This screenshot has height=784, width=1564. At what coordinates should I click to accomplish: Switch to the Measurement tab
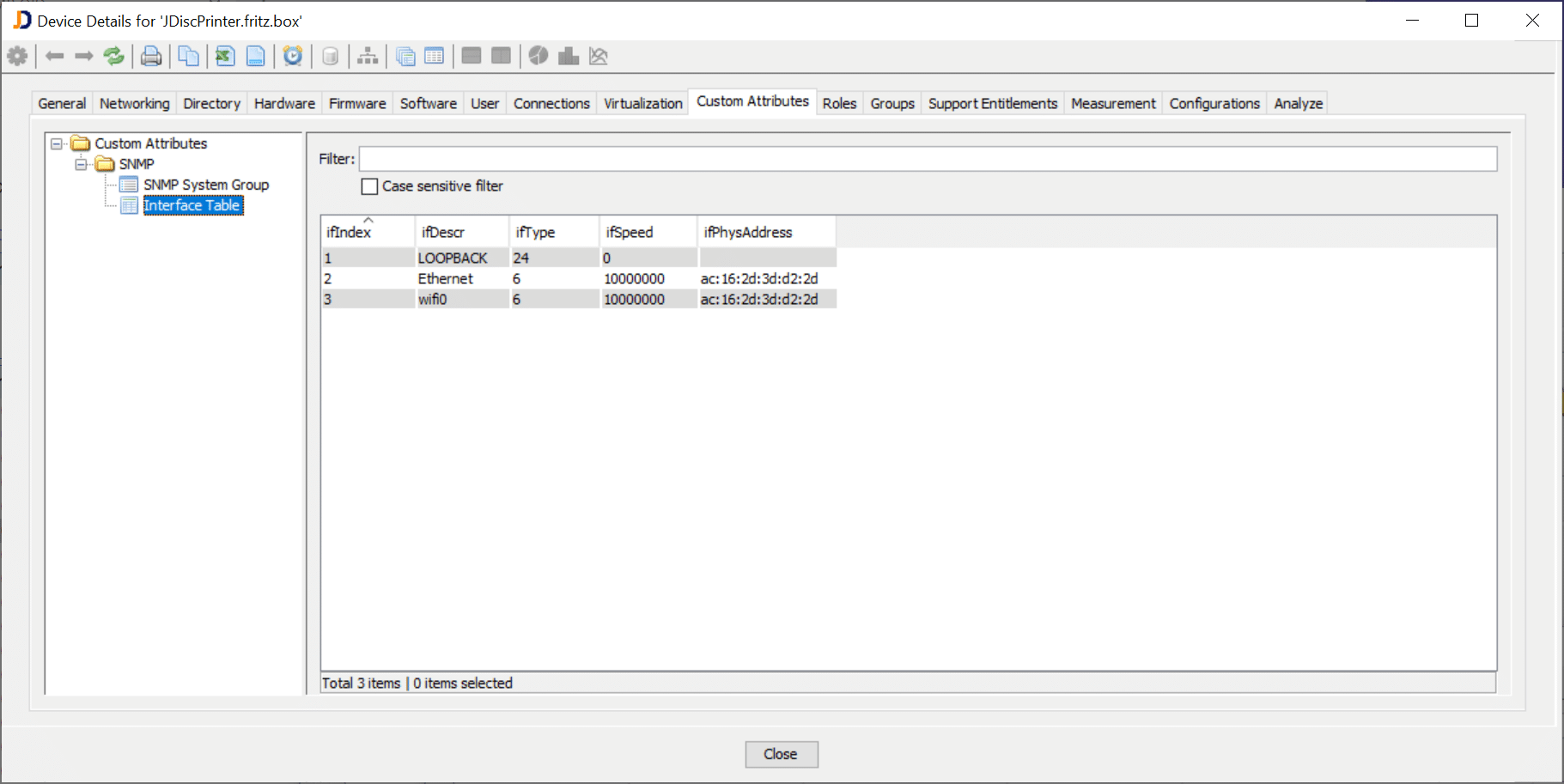1112,102
